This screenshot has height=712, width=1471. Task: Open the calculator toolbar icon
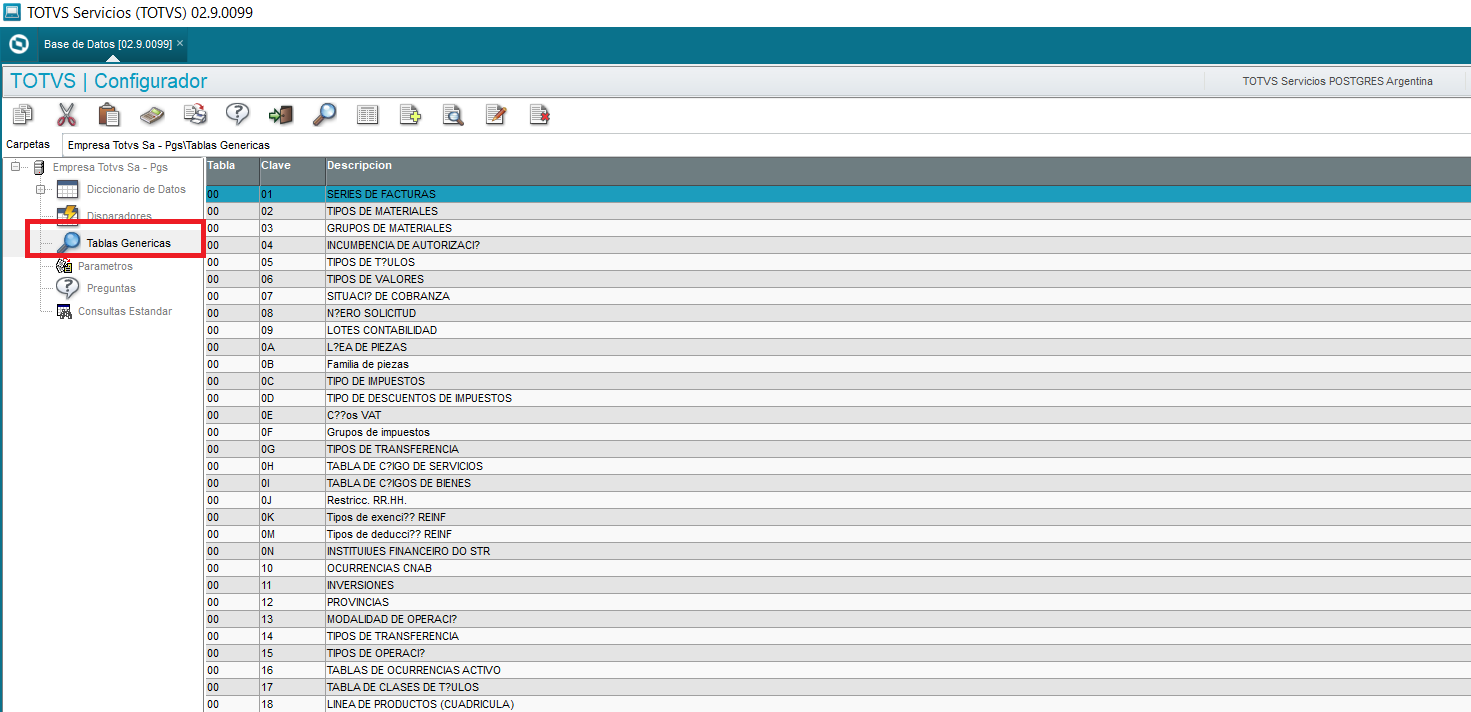151,115
